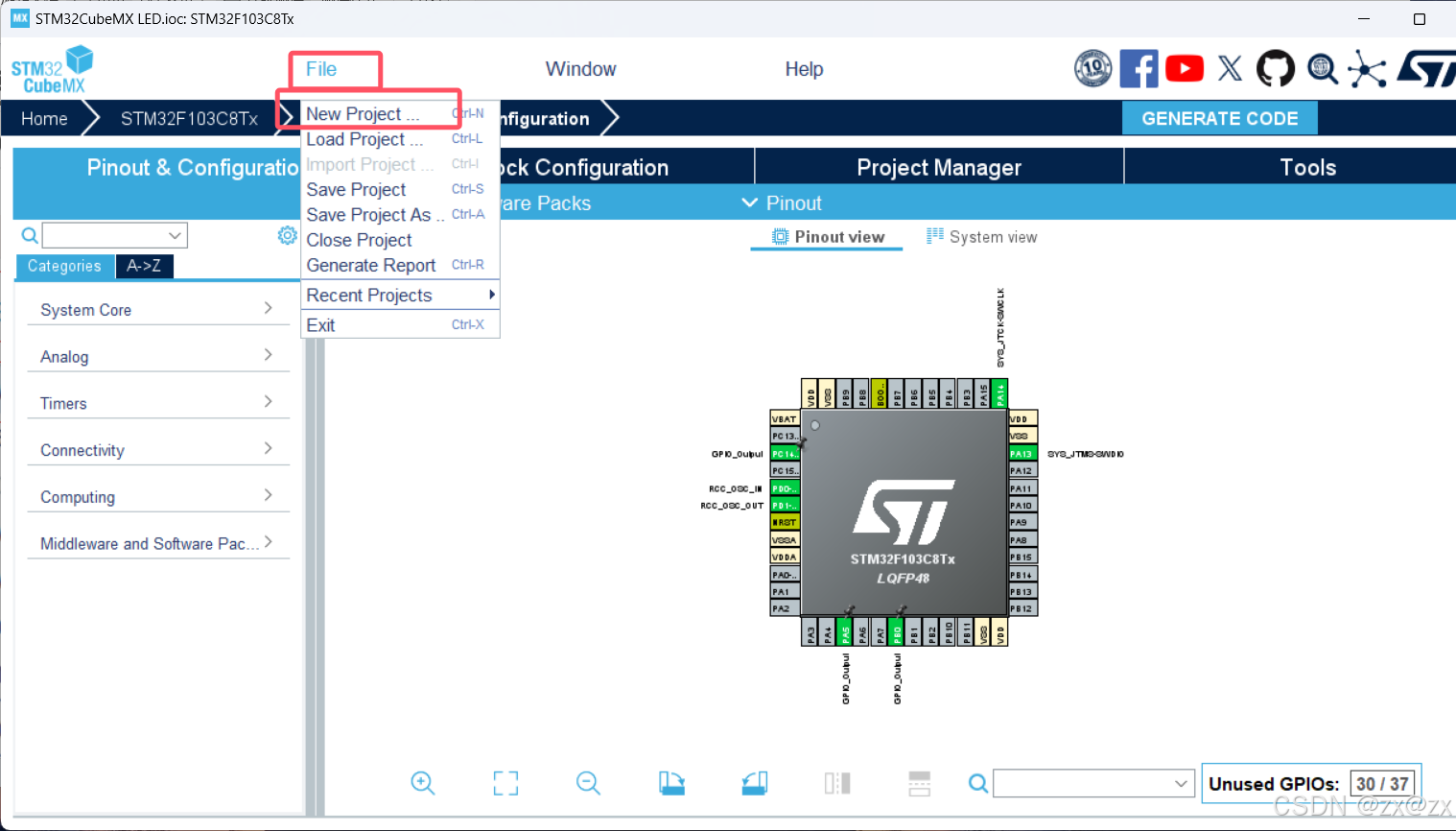Rotate the chip clockwise
Image resolution: width=1456 pixels, height=831 pixels.
tap(671, 783)
